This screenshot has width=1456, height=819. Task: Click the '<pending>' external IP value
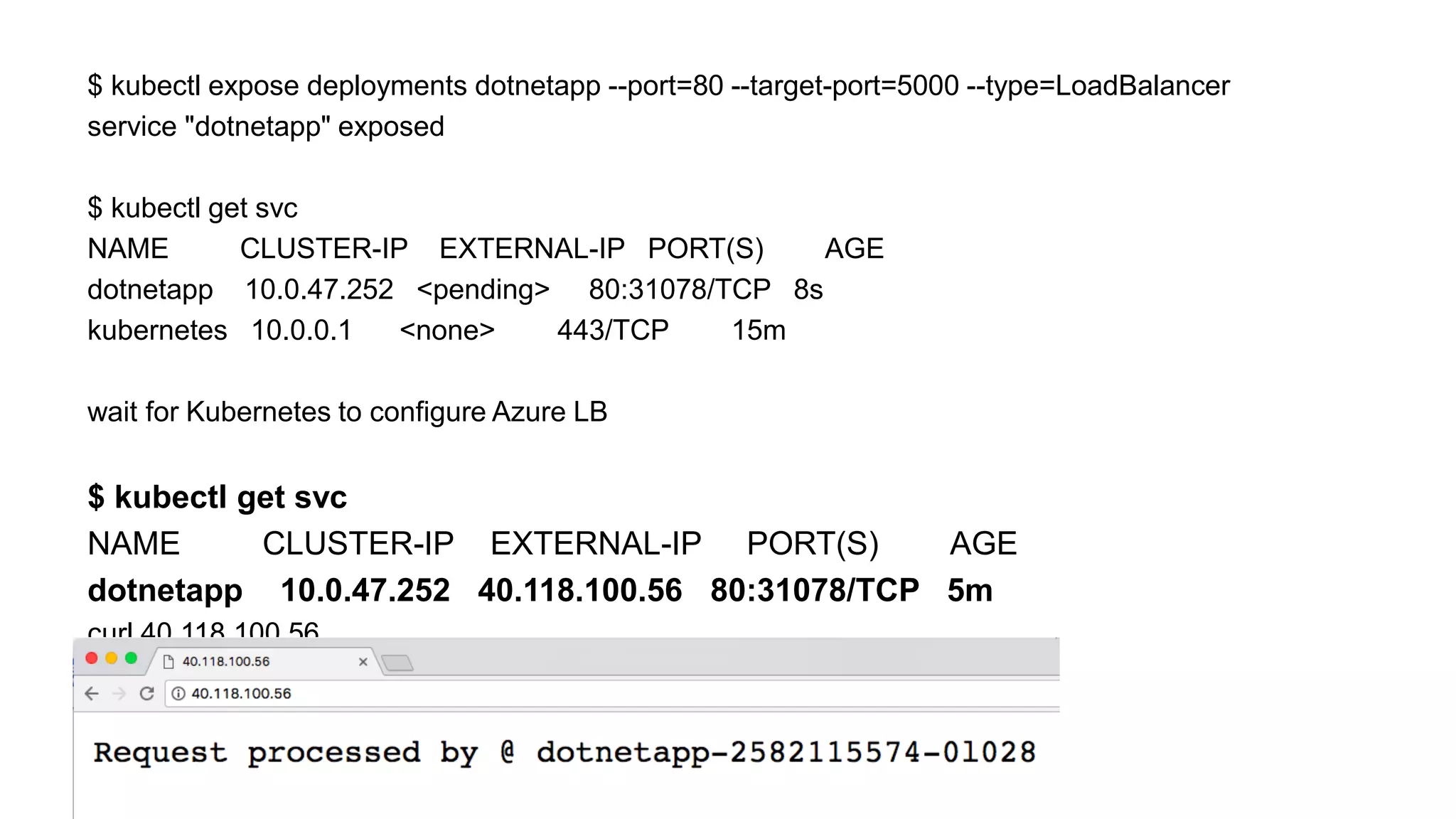483,290
